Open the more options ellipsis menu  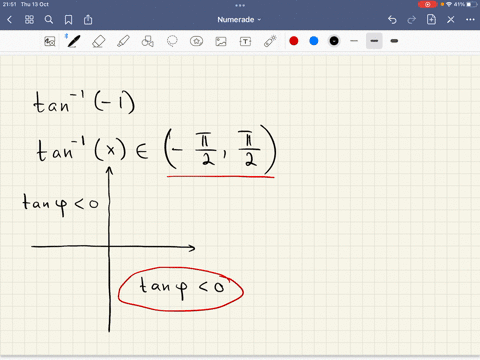click(470, 20)
